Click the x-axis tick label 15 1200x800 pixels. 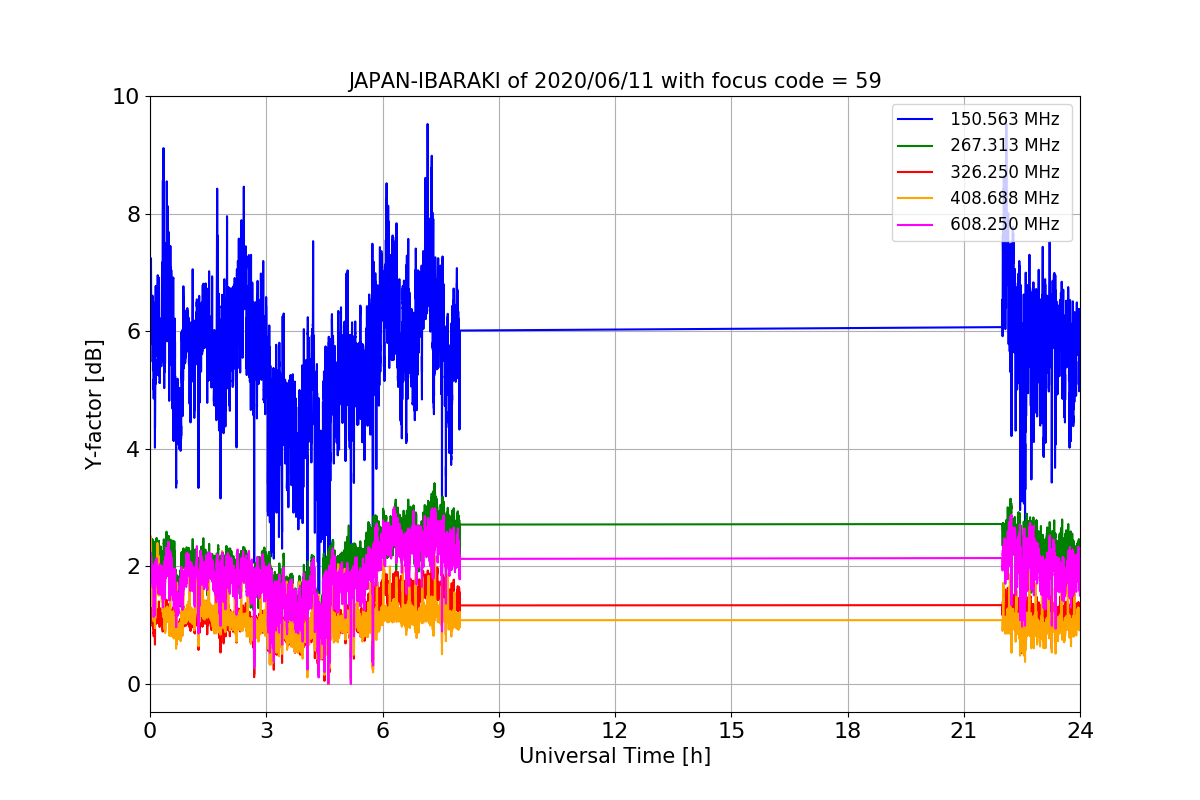731,730
